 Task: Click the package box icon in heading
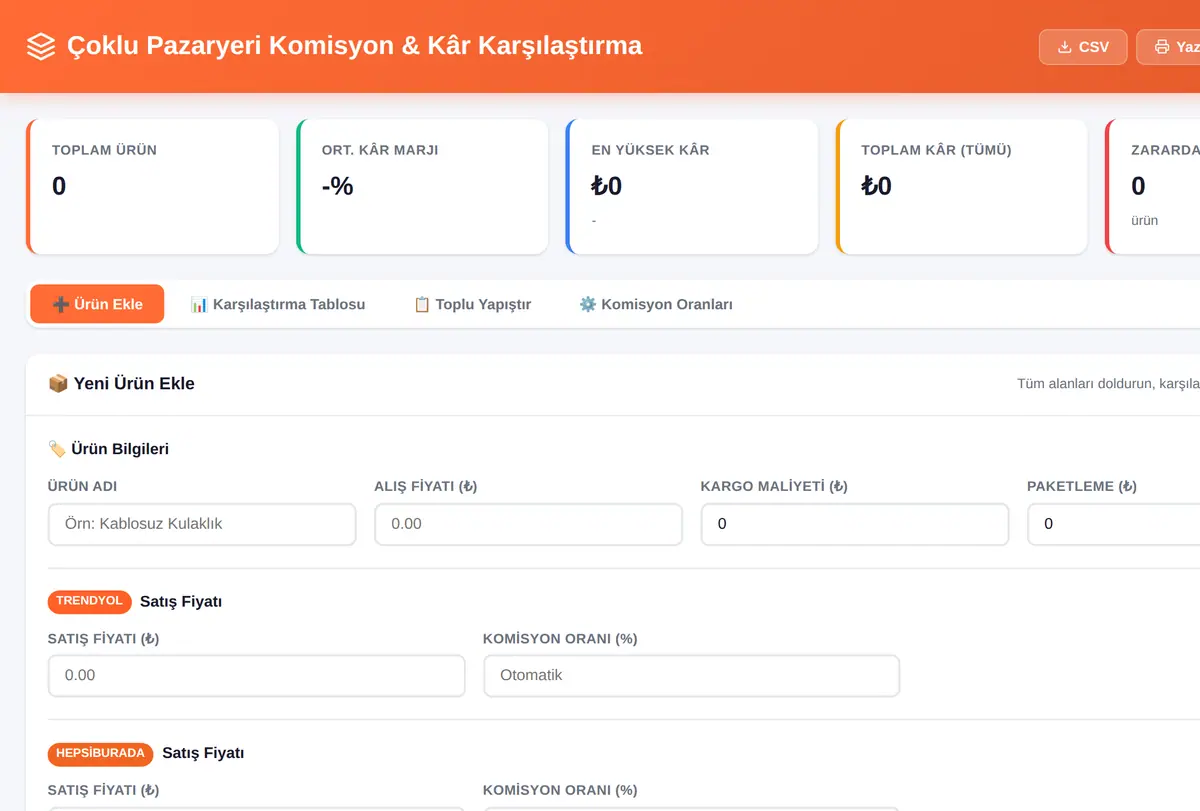point(58,383)
